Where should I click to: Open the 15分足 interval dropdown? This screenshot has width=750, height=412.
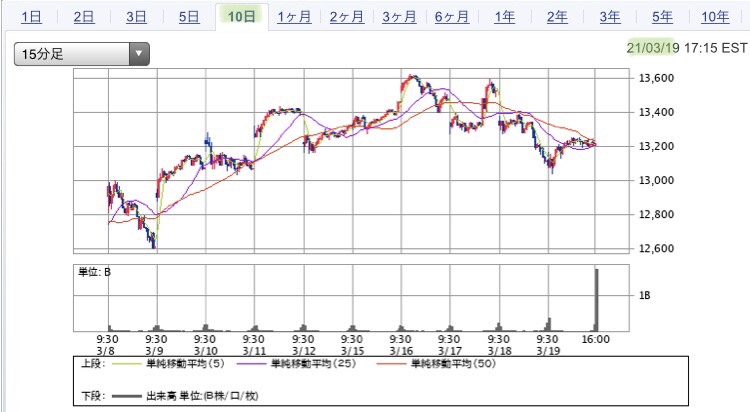point(82,54)
